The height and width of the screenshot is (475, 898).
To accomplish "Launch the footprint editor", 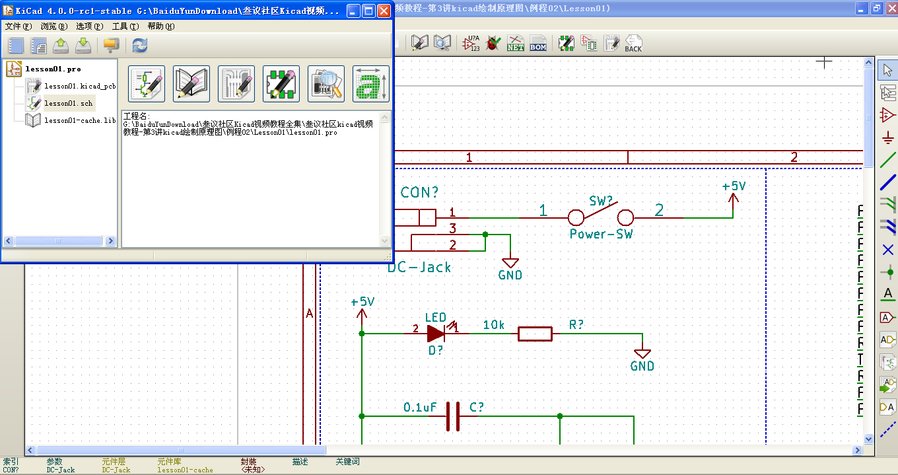I will (x=281, y=84).
